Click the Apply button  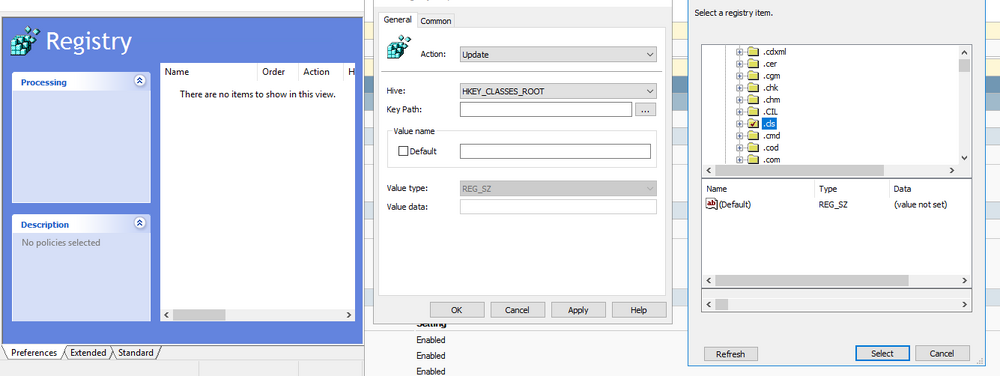tap(578, 310)
